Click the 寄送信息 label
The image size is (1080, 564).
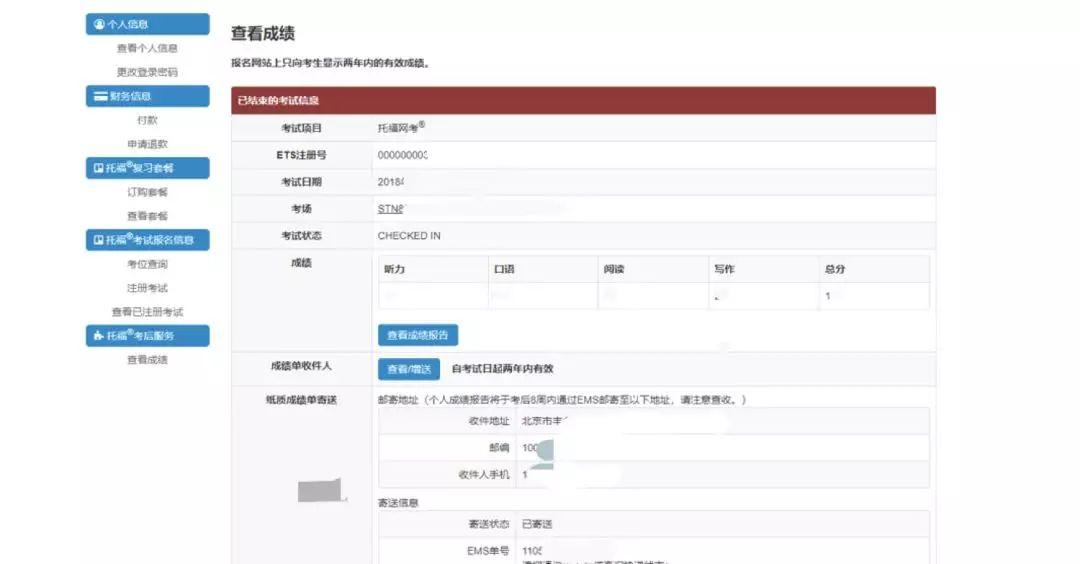coord(398,503)
